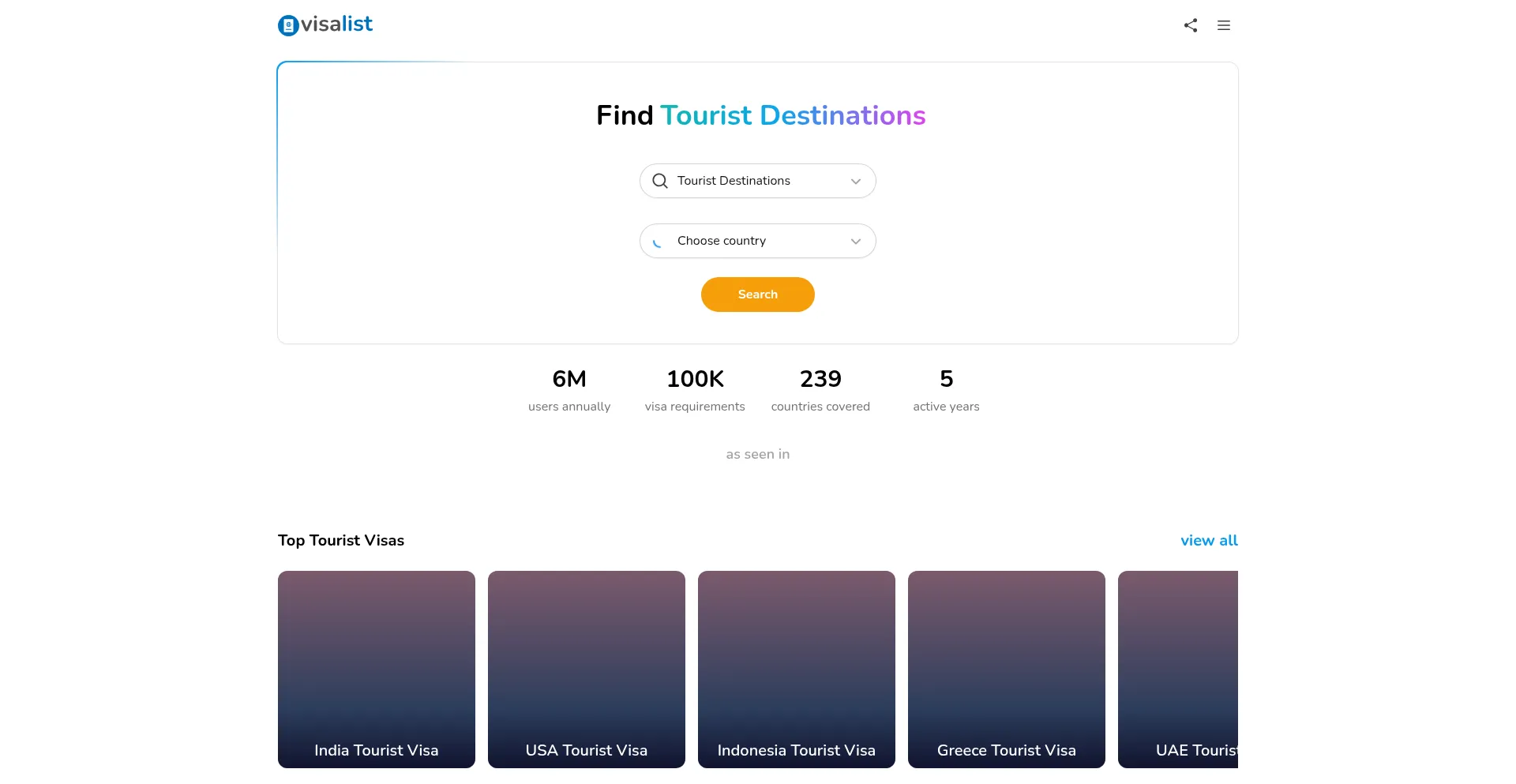The width and height of the screenshot is (1516, 784).
Task: Click the magnifier icon in search field
Action: coord(660,181)
